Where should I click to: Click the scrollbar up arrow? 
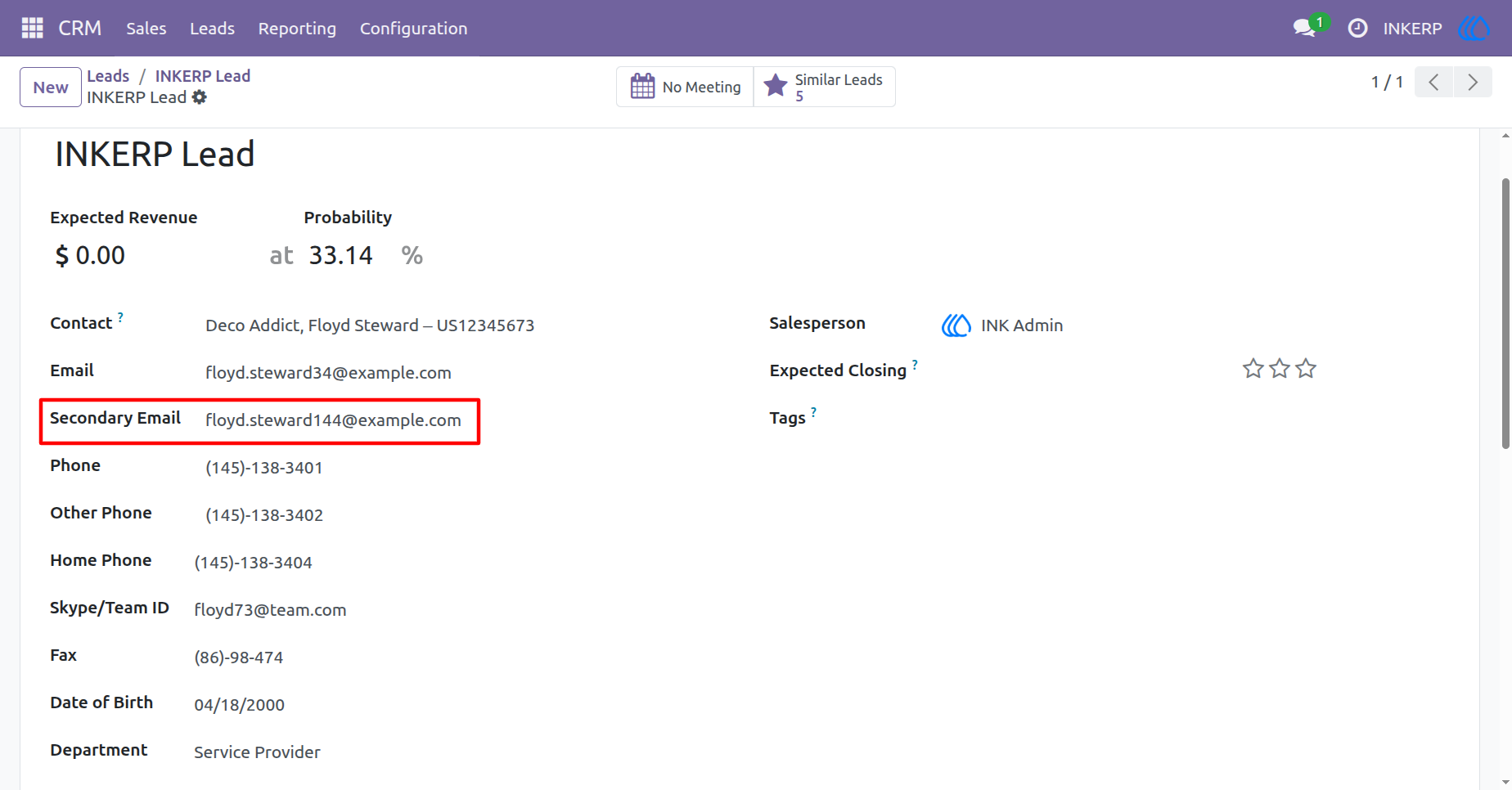pos(1505,136)
